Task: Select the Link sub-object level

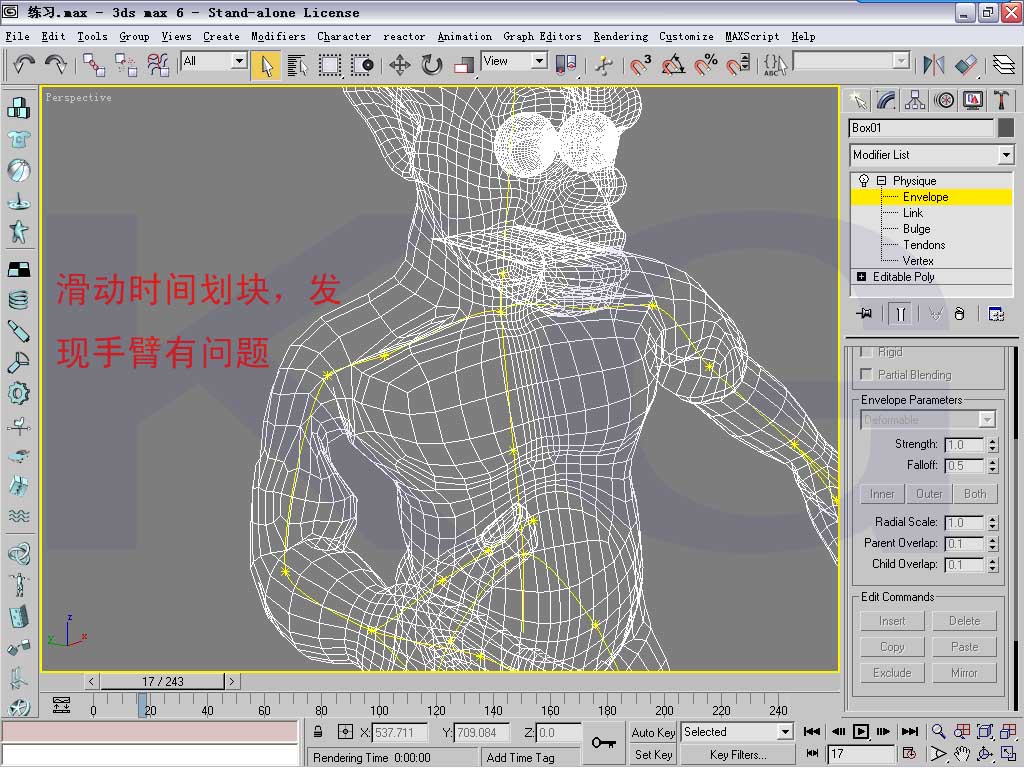Action: point(912,213)
